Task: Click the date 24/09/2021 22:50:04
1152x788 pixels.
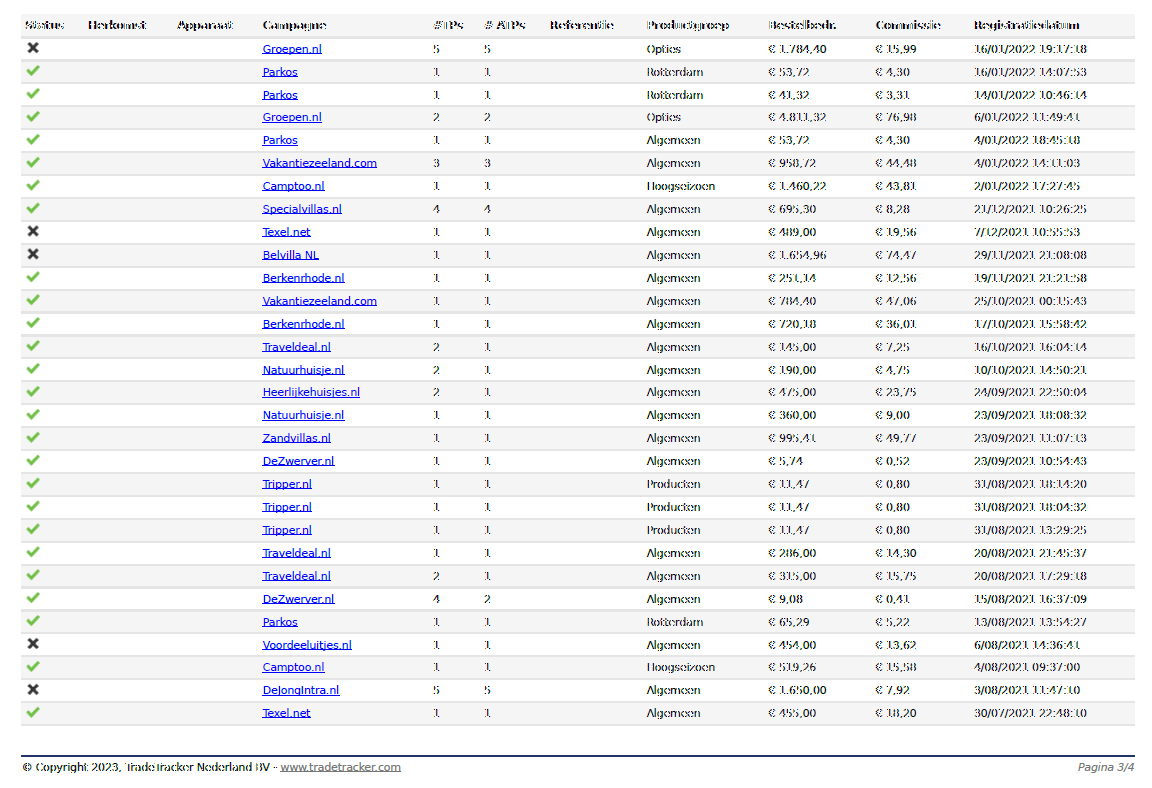Action: point(1030,392)
